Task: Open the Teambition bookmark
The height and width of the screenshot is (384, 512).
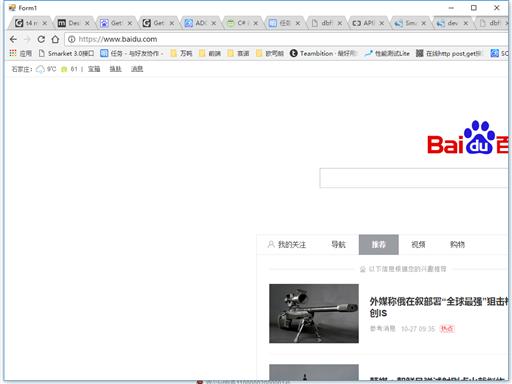Action: [323, 53]
